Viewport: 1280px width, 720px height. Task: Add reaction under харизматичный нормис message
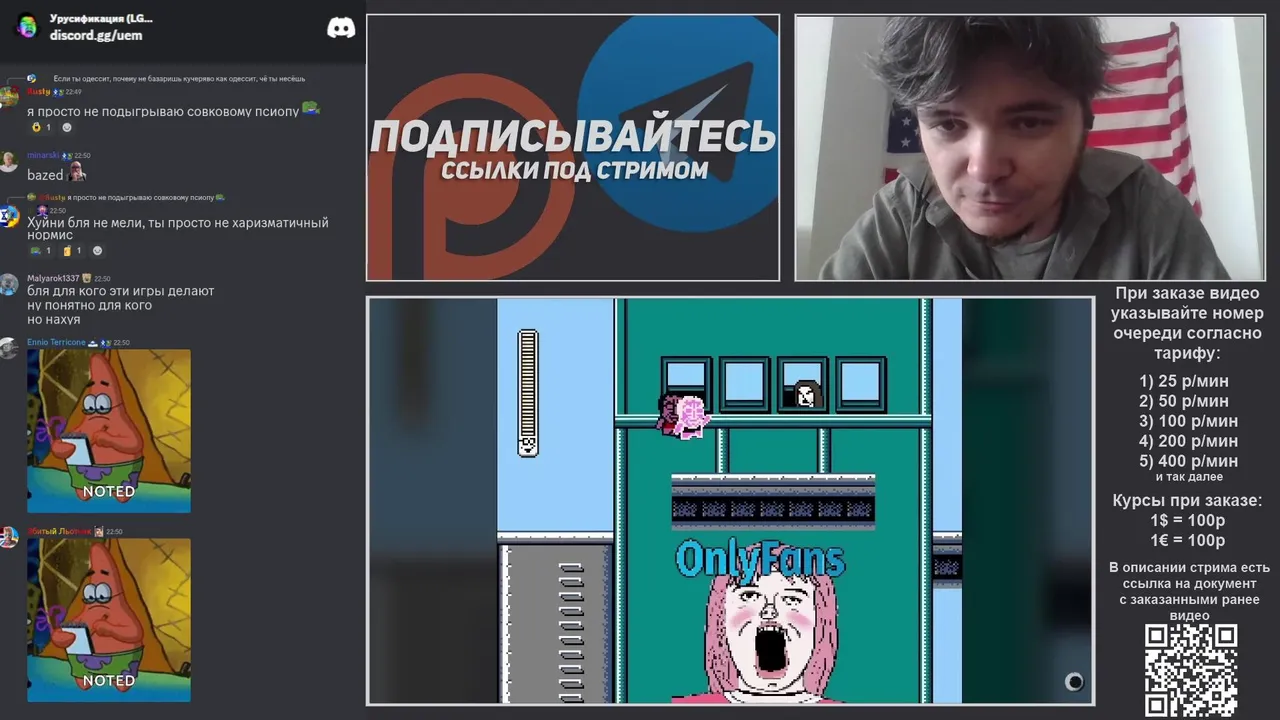click(x=97, y=250)
